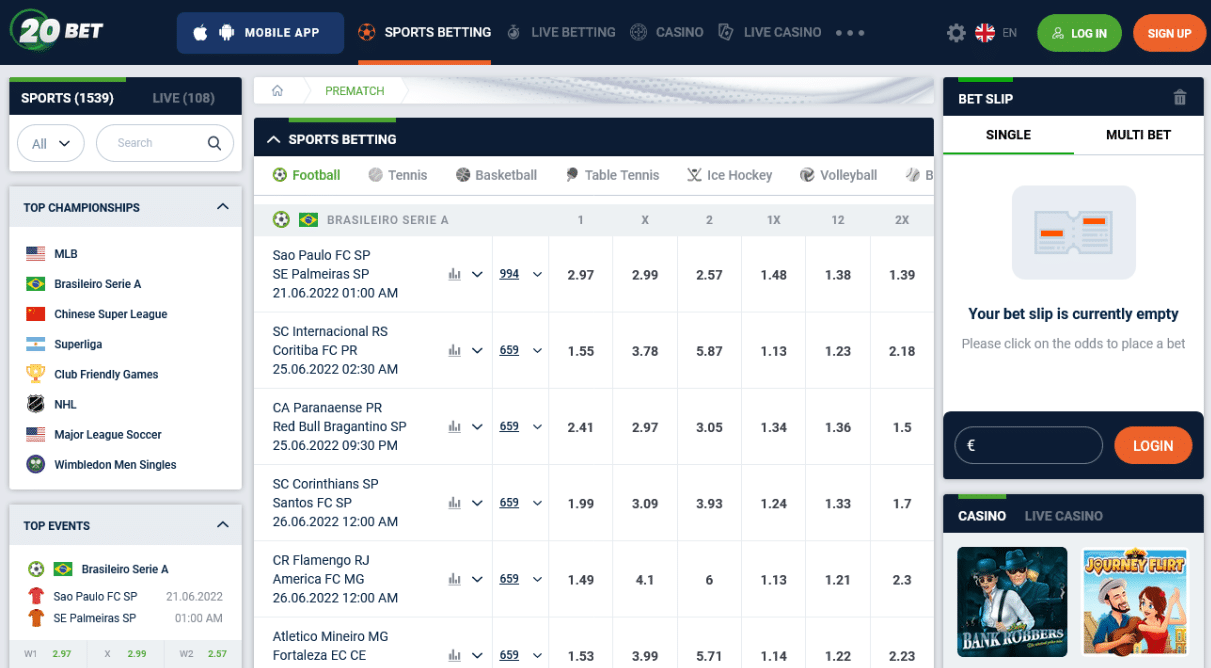The image size is (1211, 668).
Task: Click the Chinese Super League flag
Action: 36,314
